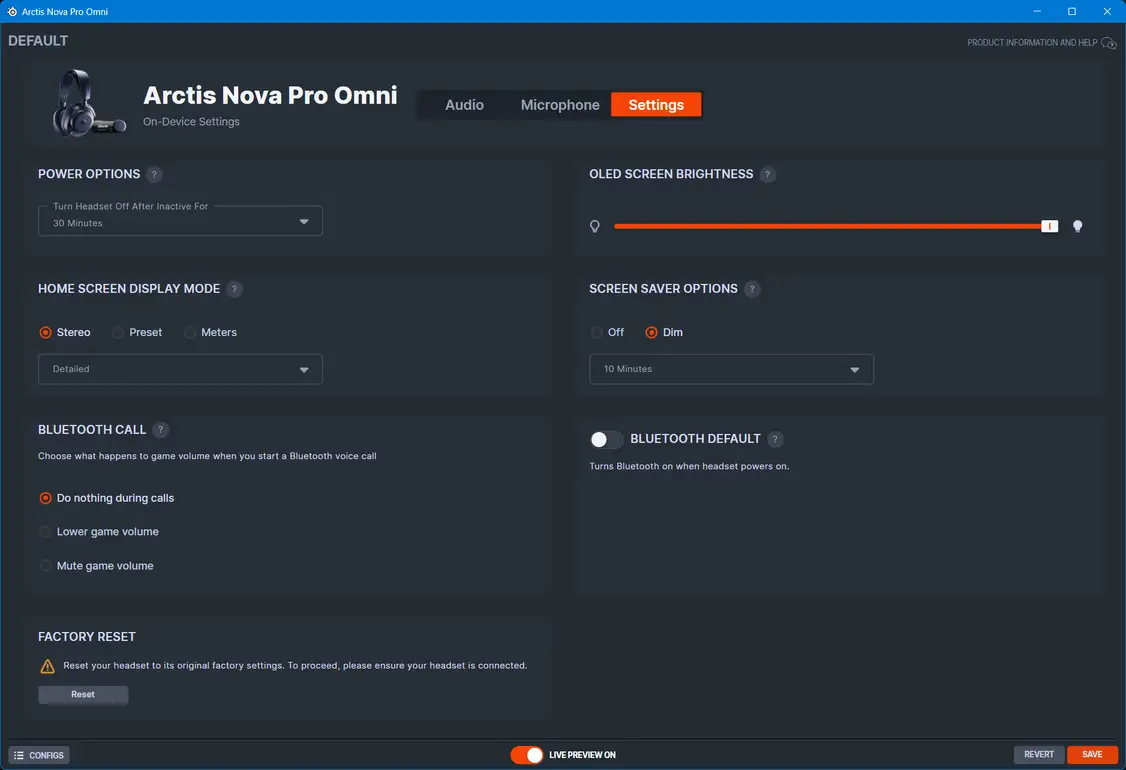The height and width of the screenshot is (770, 1126).
Task: Open the Turn Headset Off After Inactive dropdown
Action: (180, 221)
